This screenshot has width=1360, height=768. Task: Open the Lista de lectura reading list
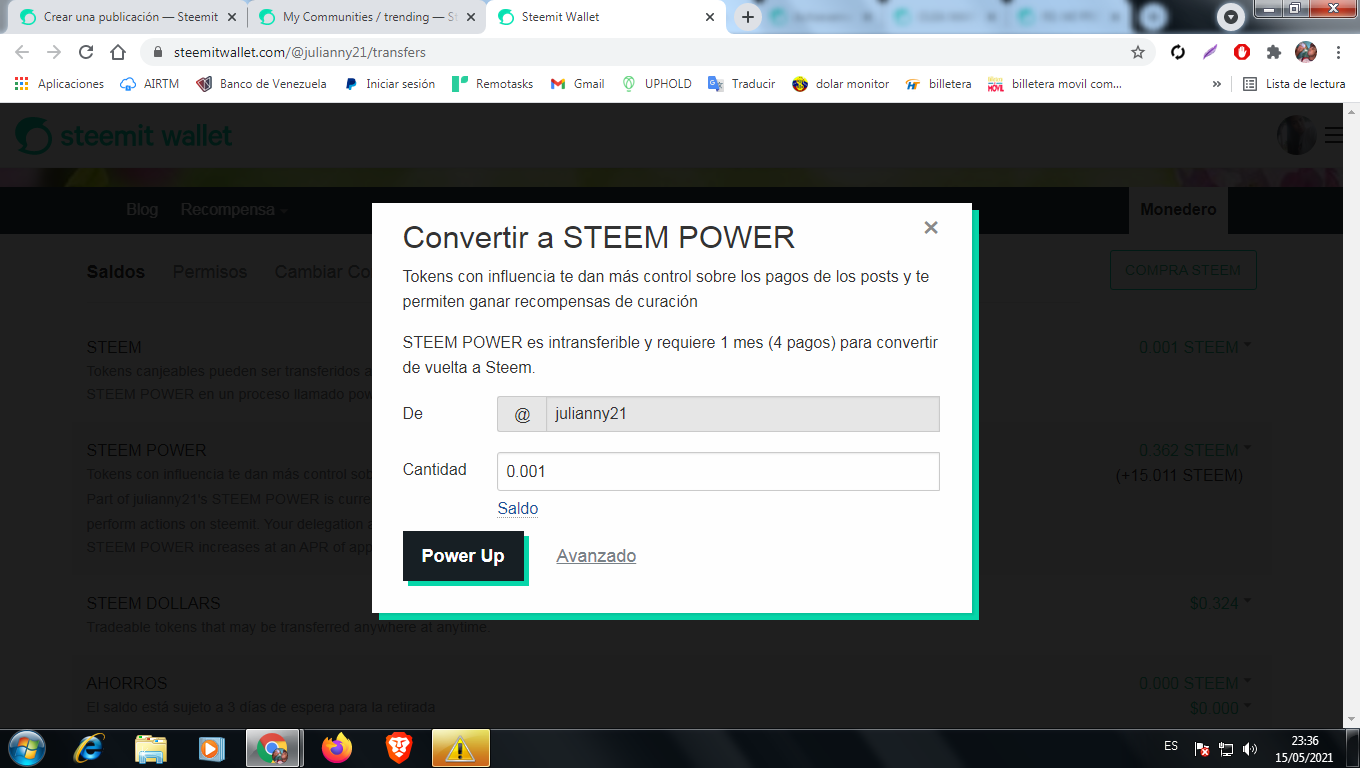pyautogui.click(x=1294, y=84)
